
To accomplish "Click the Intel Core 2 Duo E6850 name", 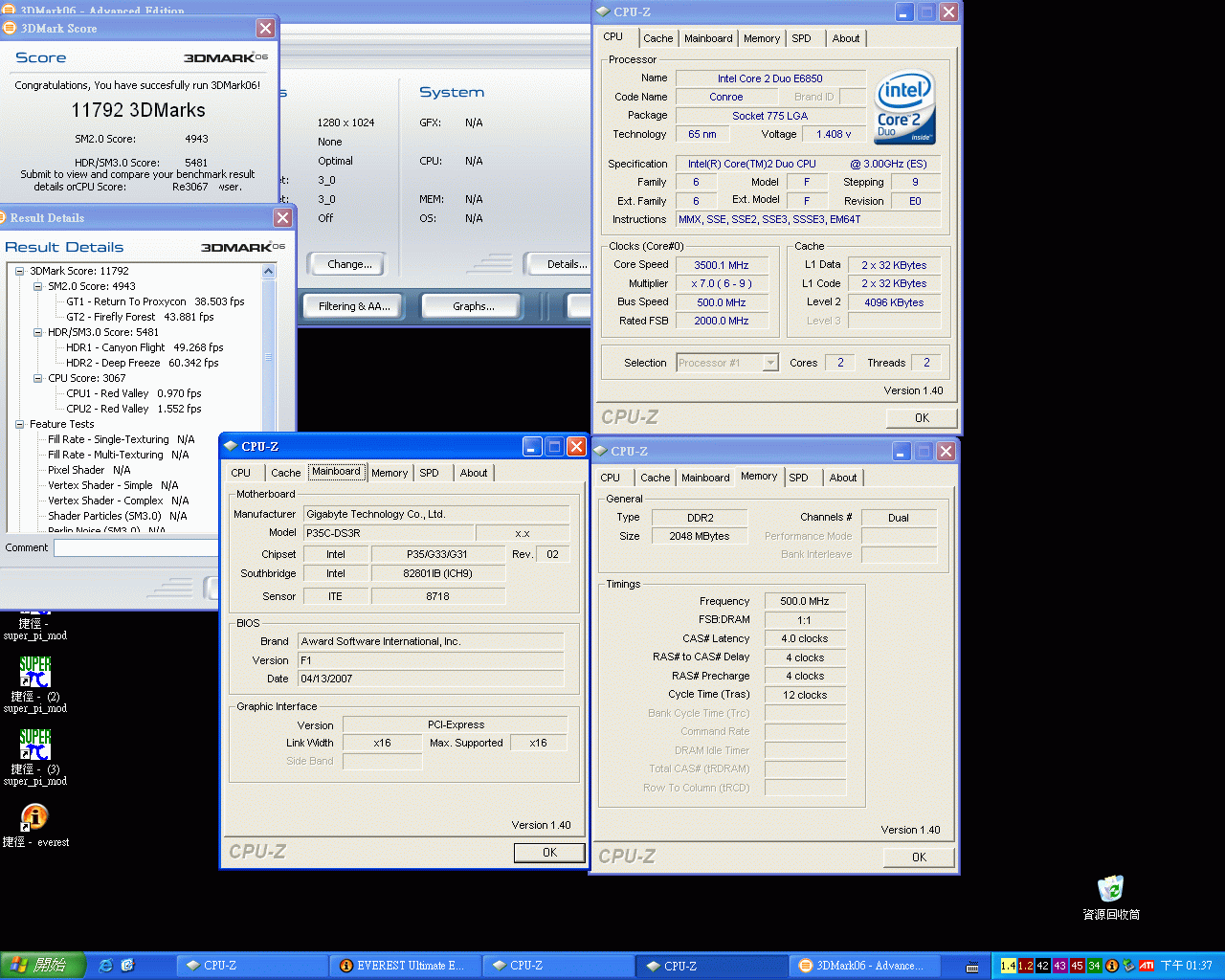I will tap(770, 78).
